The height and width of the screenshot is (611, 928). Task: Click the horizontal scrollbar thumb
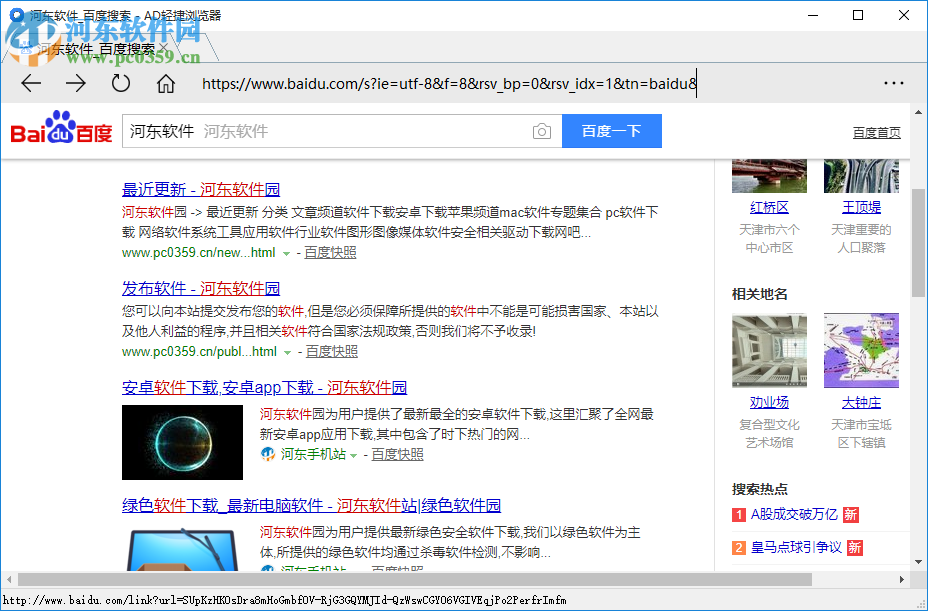tap(414, 579)
